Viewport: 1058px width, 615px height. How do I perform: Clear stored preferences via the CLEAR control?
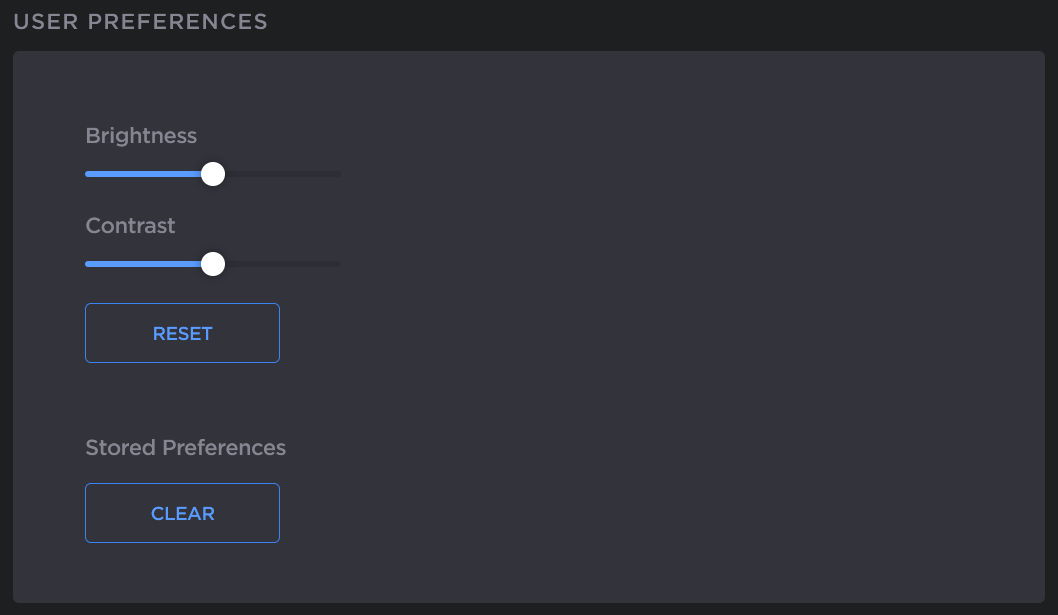tap(182, 513)
